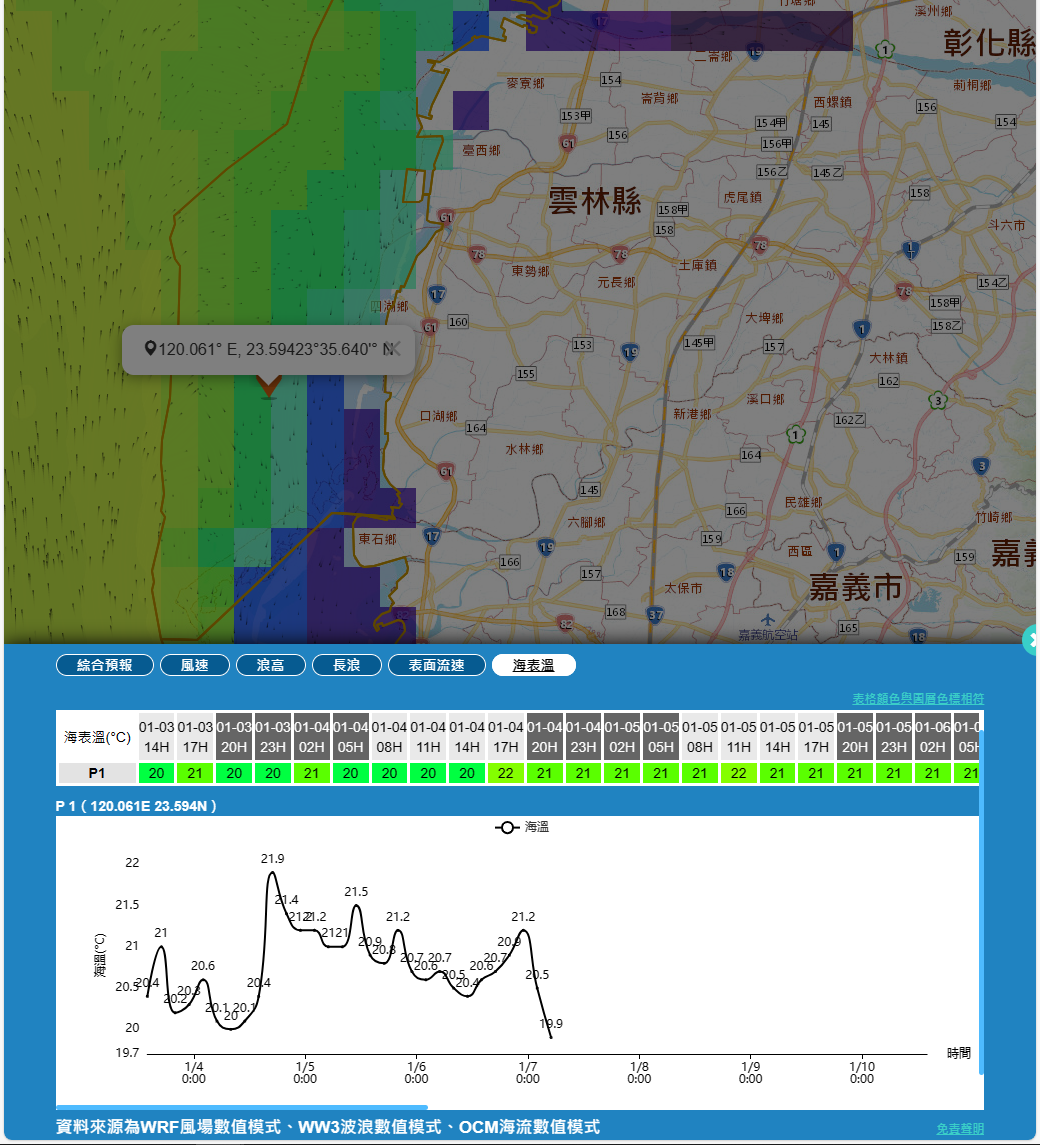The height and width of the screenshot is (1145, 1040).
Task: Show the 長浪 forecast tab
Action: click(x=347, y=665)
